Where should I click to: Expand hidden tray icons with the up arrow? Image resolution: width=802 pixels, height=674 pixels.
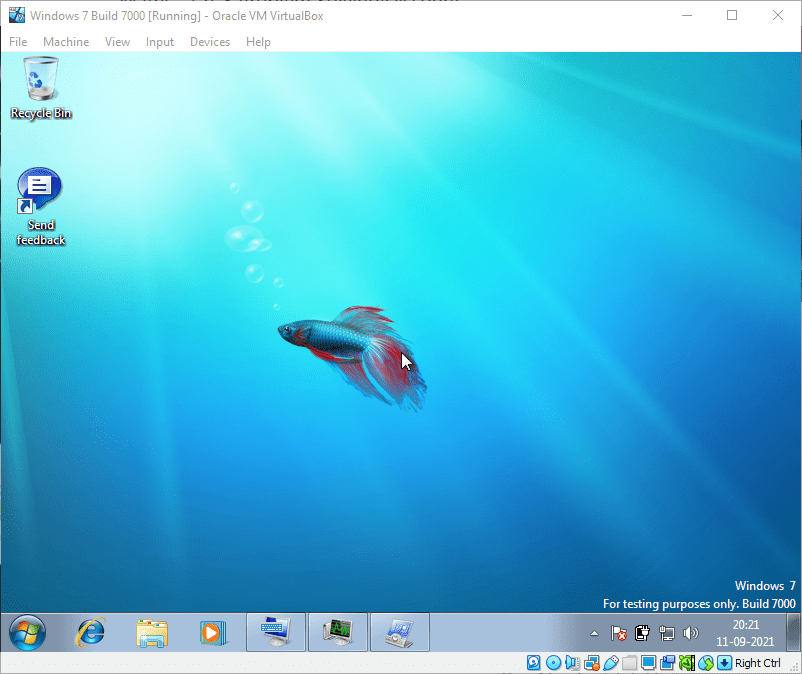[x=594, y=632]
